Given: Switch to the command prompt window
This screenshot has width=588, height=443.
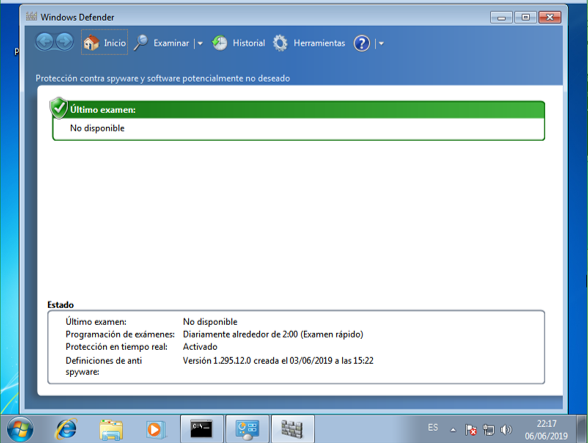Looking at the screenshot, I should tap(202, 429).
